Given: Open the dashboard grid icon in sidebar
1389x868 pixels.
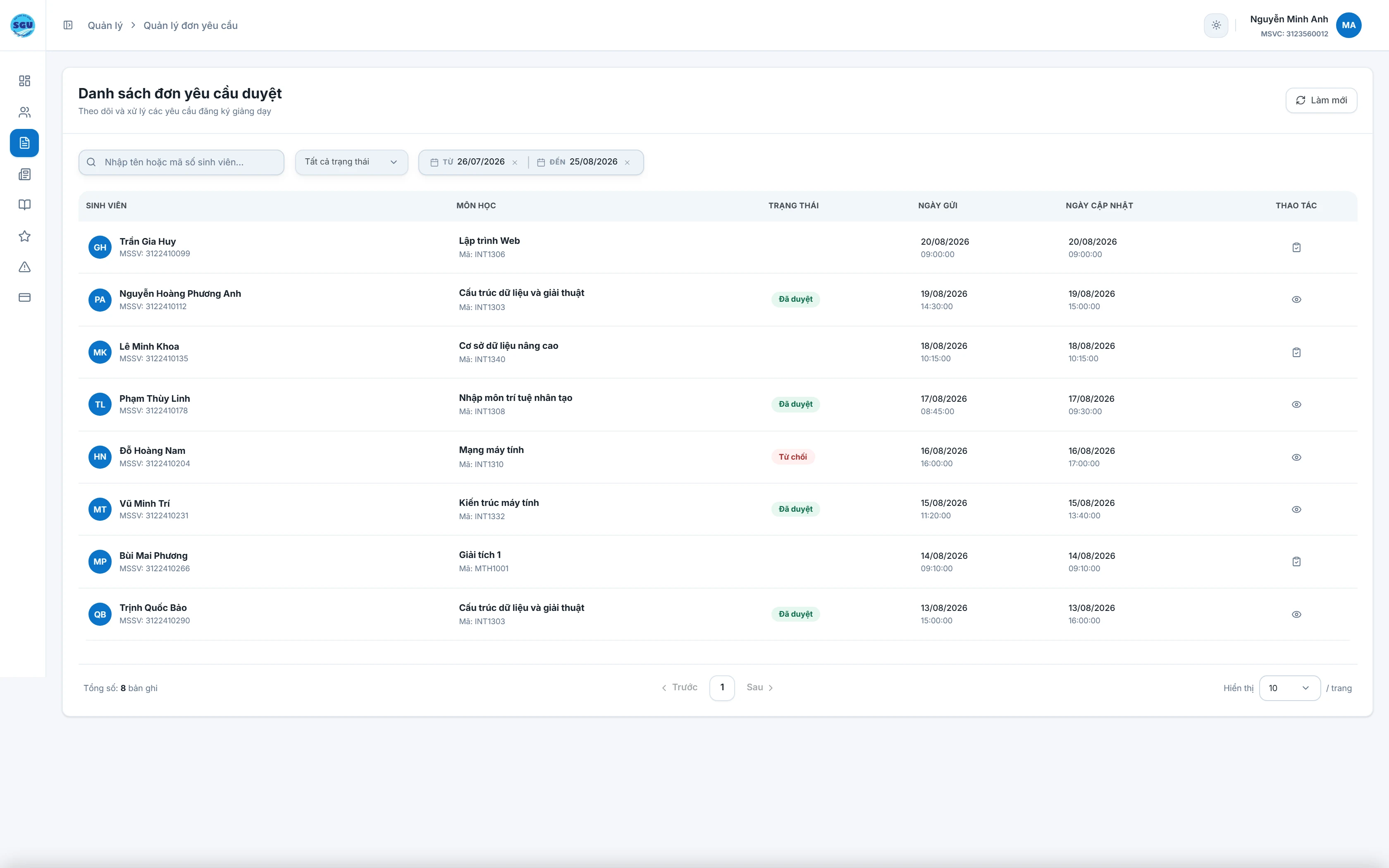Looking at the screenshot, I should pos(24,81).
